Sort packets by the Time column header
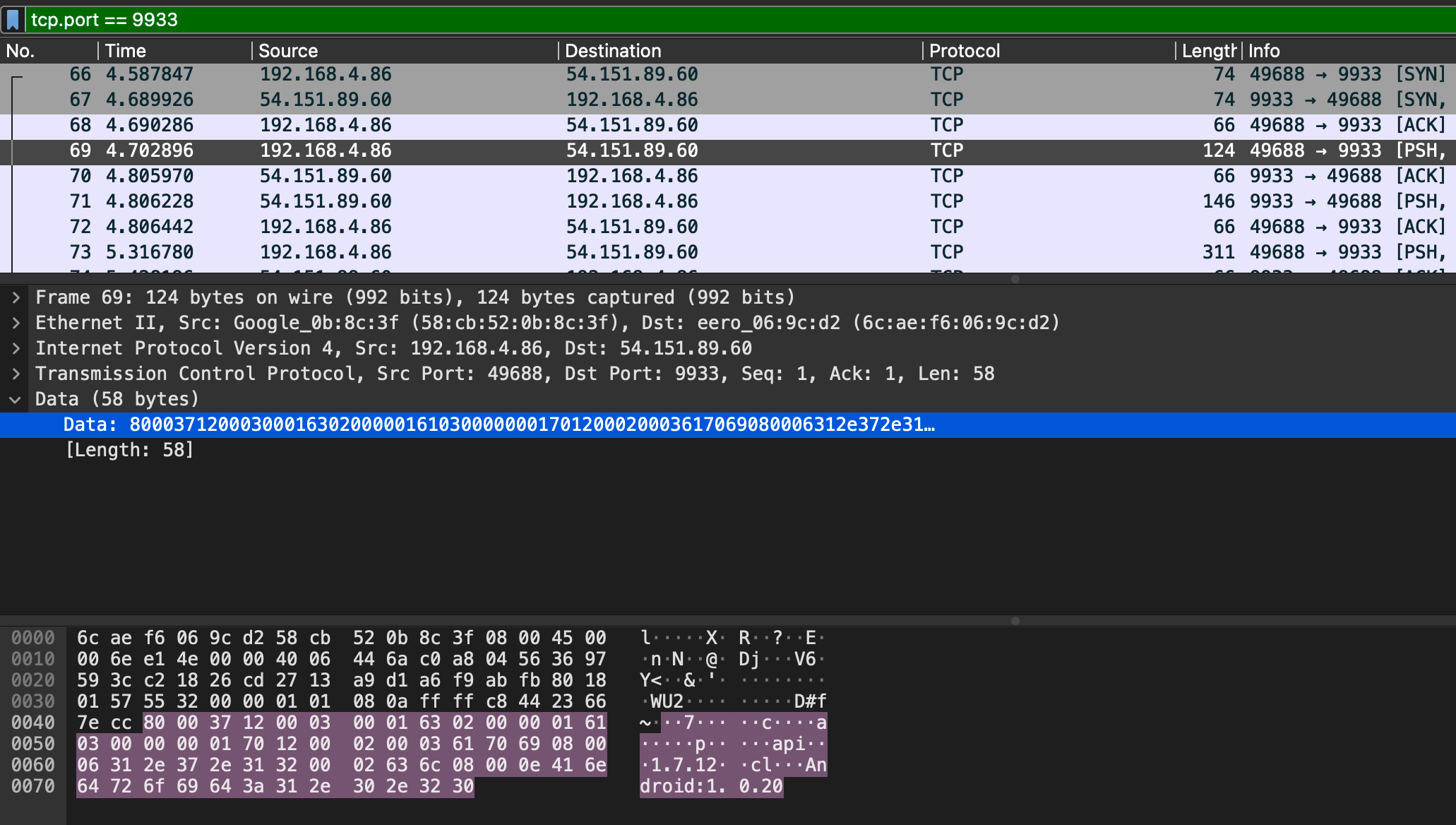Screen dimensions: 1456x825 [126, 51]
